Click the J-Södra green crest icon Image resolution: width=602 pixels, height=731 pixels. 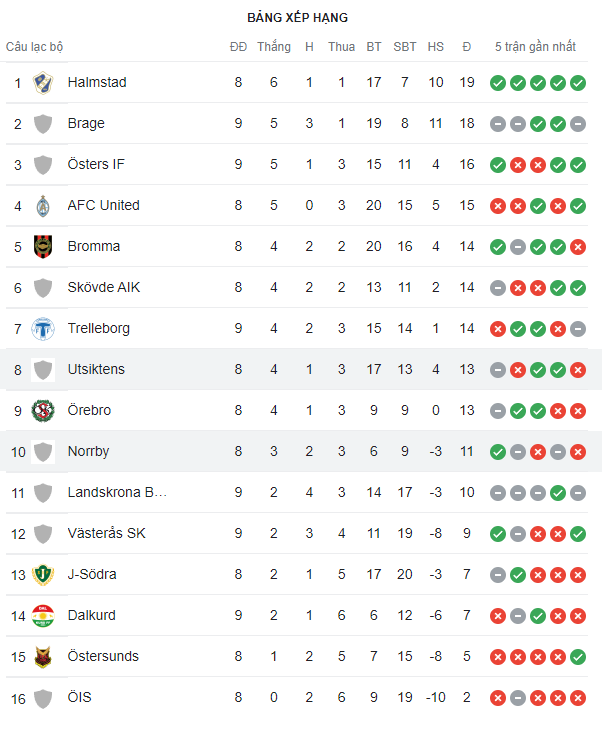coord(42,574)
